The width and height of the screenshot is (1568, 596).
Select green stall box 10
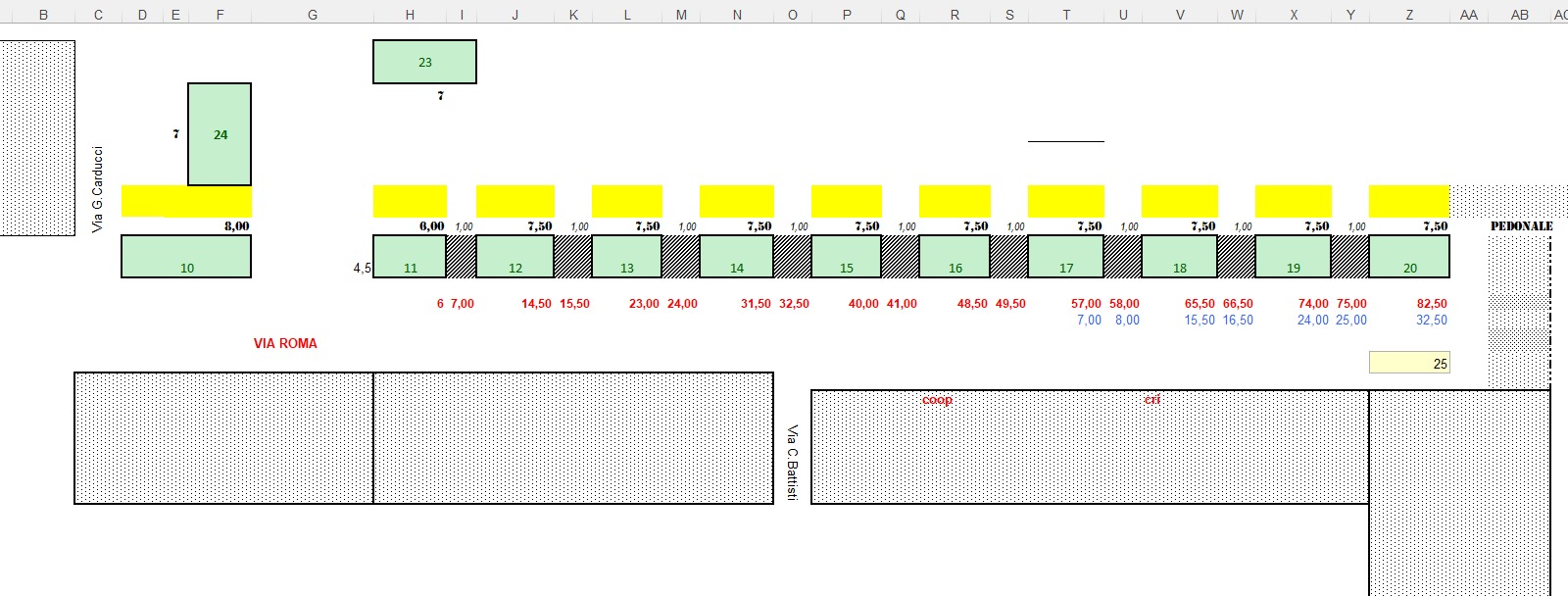click(x=186, y=257)
